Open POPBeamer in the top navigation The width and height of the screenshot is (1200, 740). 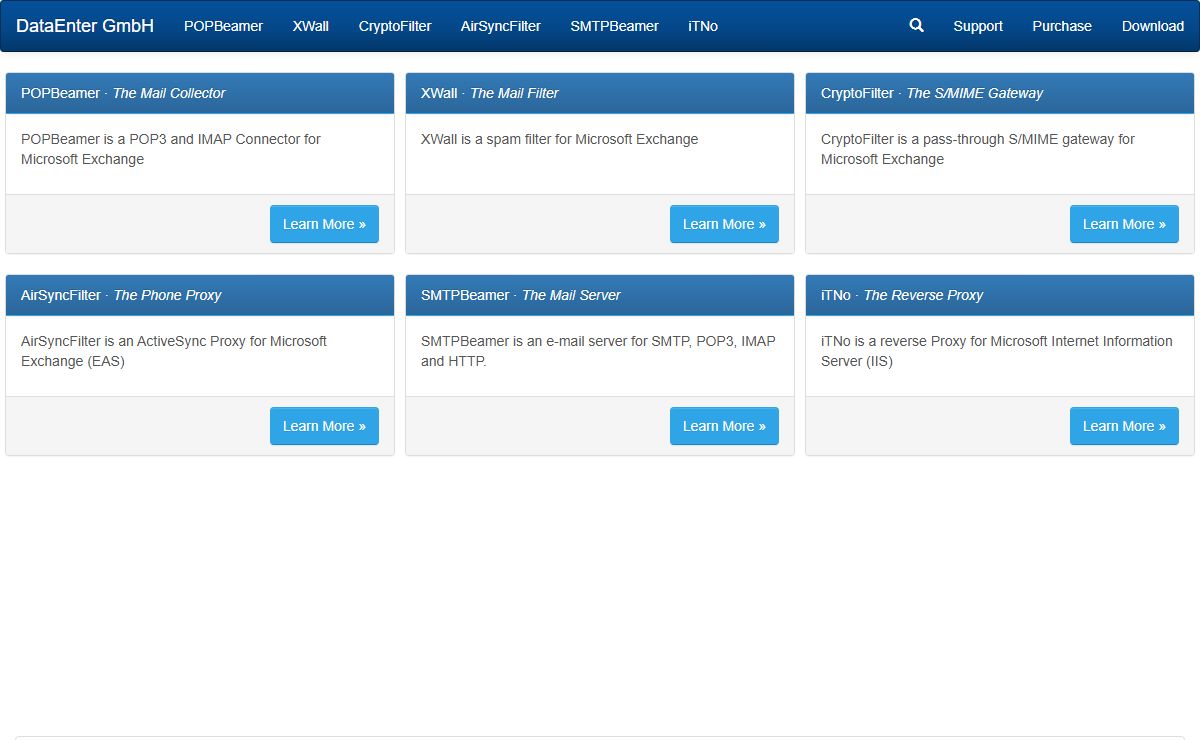[x=223, y=26]
